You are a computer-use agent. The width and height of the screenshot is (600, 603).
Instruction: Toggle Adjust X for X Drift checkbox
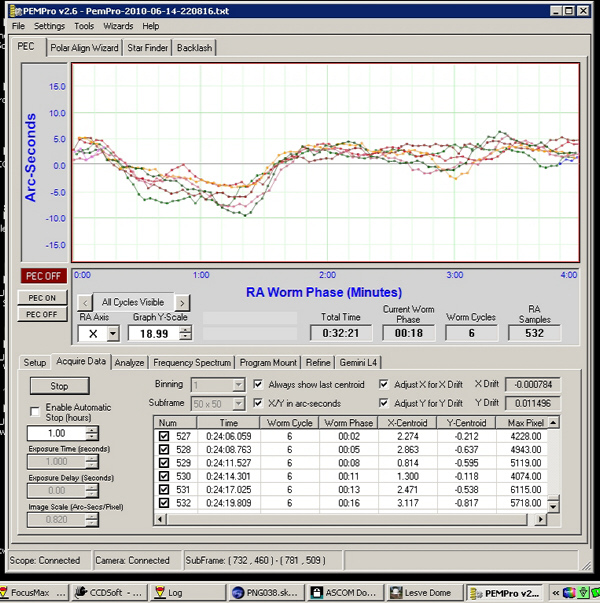point(383,384)
